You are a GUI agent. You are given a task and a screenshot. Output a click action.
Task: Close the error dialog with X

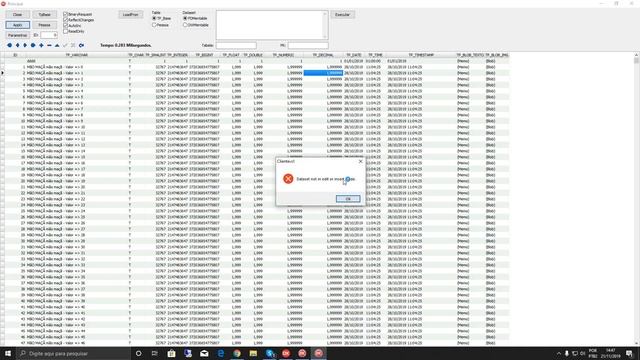(360, 161)
